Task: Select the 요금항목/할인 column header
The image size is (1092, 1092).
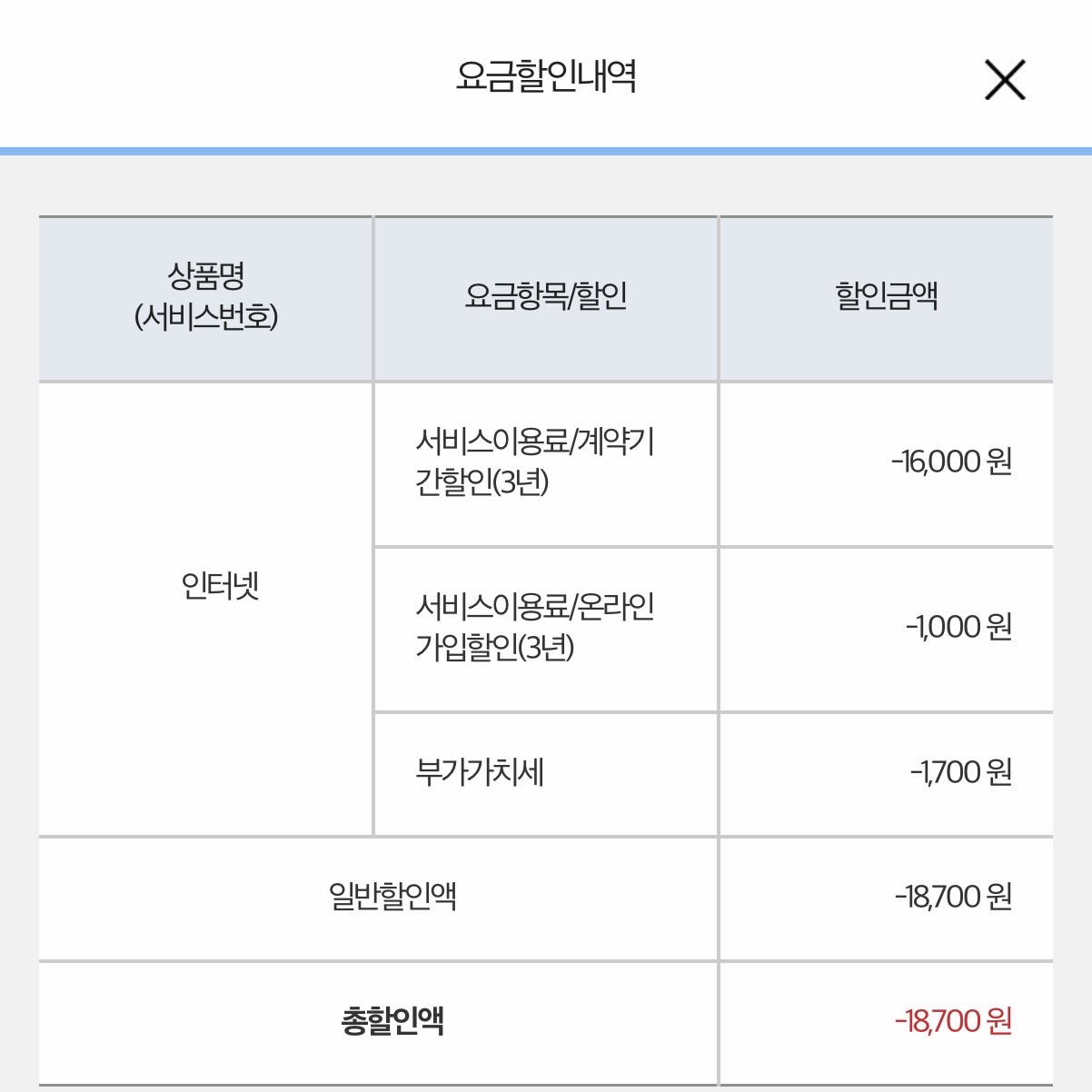Action: pos(545,296)
